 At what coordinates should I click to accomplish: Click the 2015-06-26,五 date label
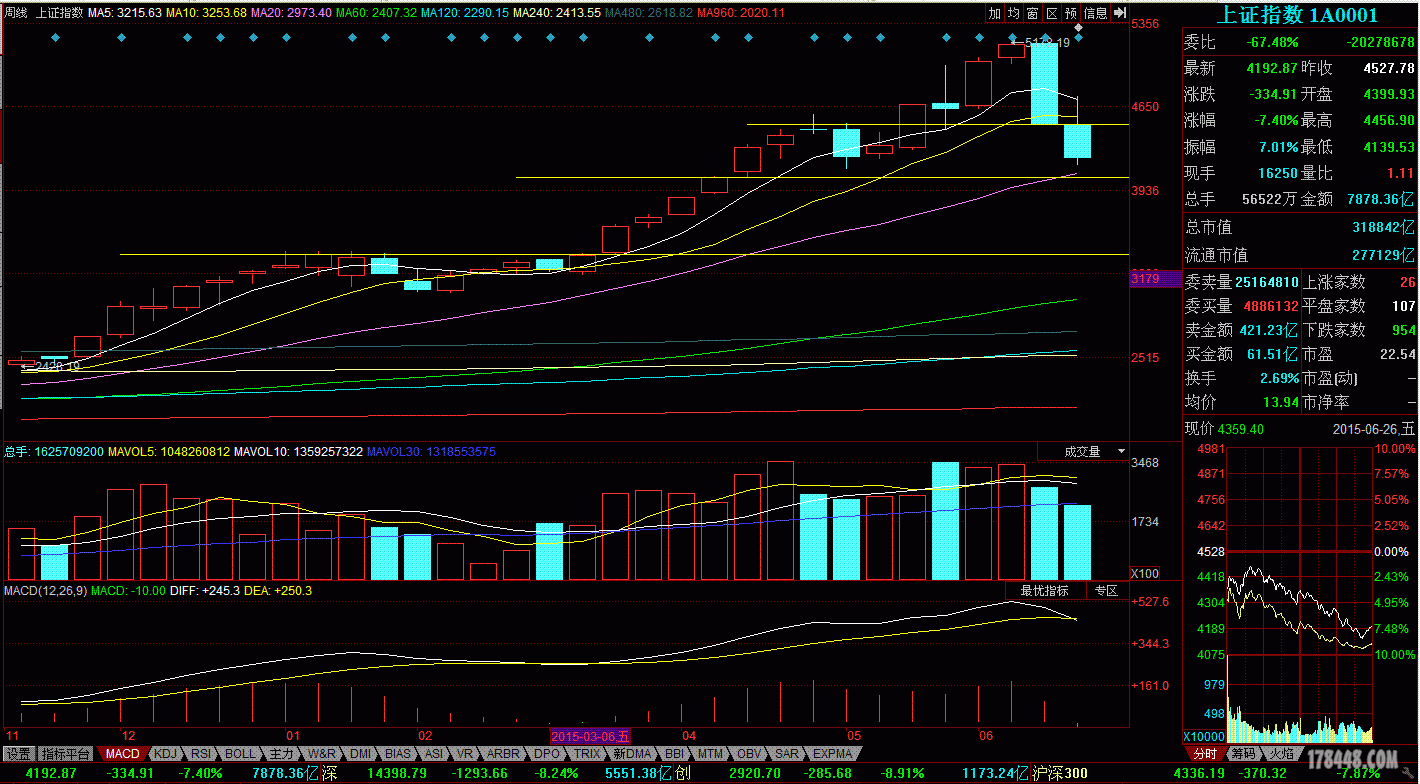pos(1374,429)
